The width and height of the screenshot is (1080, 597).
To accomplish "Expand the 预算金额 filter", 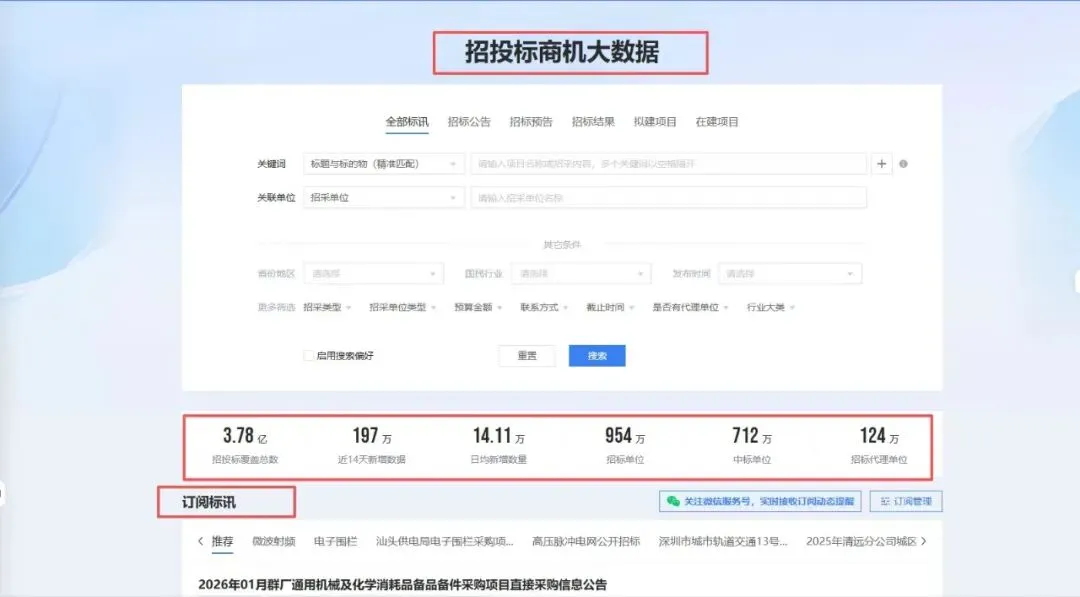I will [478, 307].
